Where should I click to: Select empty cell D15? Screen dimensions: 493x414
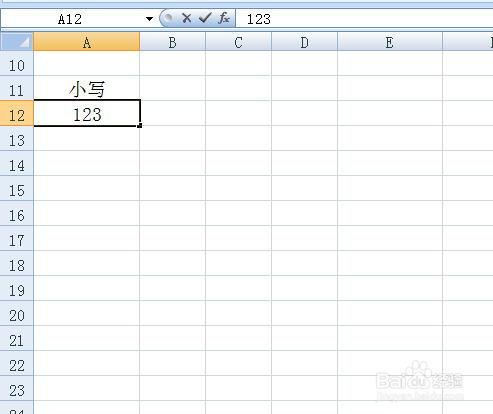pos(304,188)
